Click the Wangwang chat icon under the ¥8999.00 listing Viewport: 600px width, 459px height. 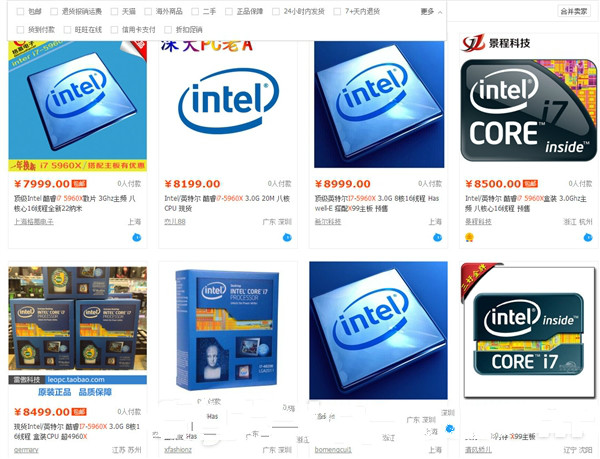click(x=437, y=238)
